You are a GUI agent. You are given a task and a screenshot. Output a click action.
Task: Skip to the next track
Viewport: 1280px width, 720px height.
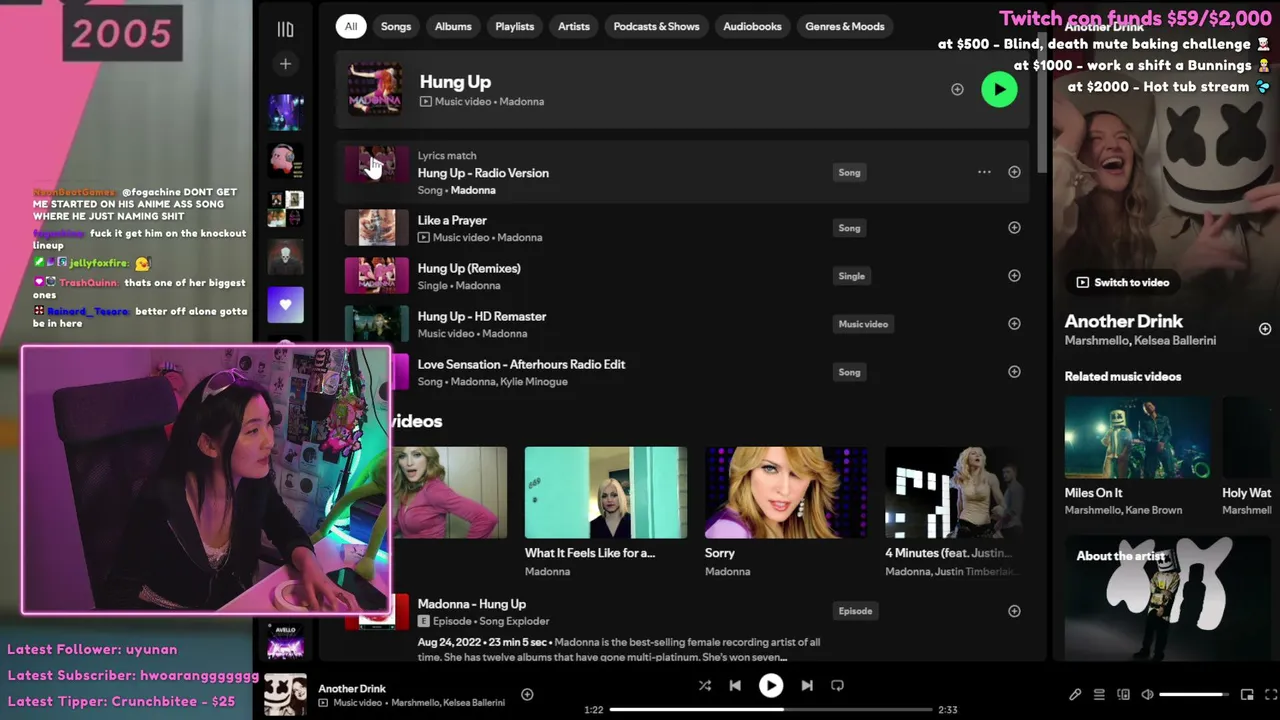click(807, 685)
